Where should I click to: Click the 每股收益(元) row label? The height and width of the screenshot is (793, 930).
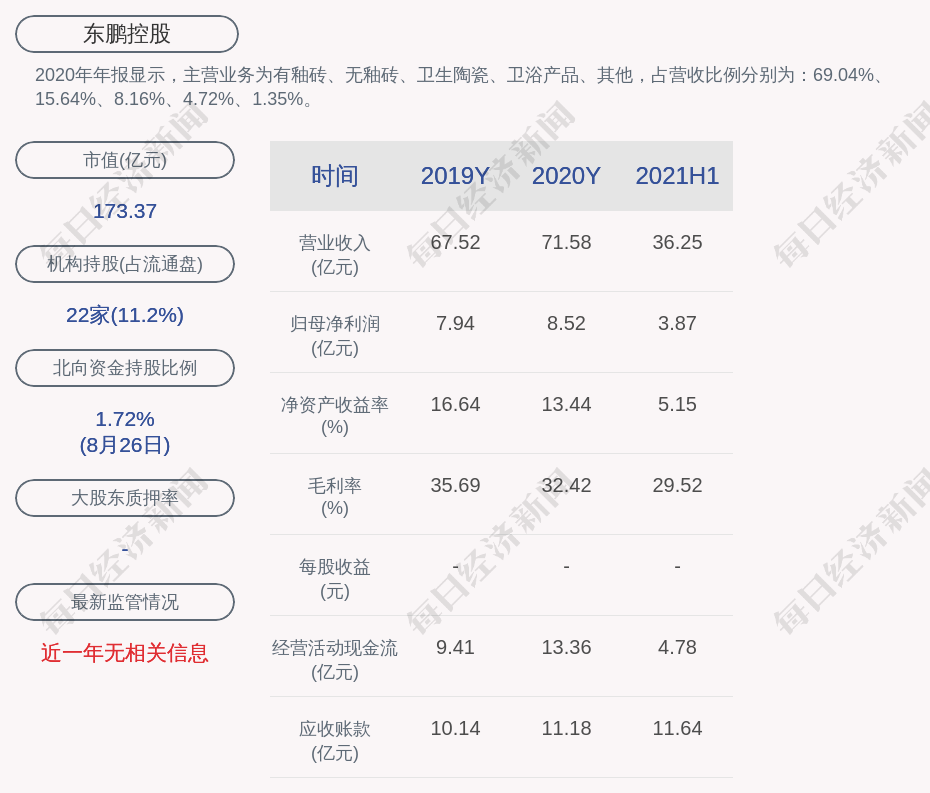coord(335,579)
